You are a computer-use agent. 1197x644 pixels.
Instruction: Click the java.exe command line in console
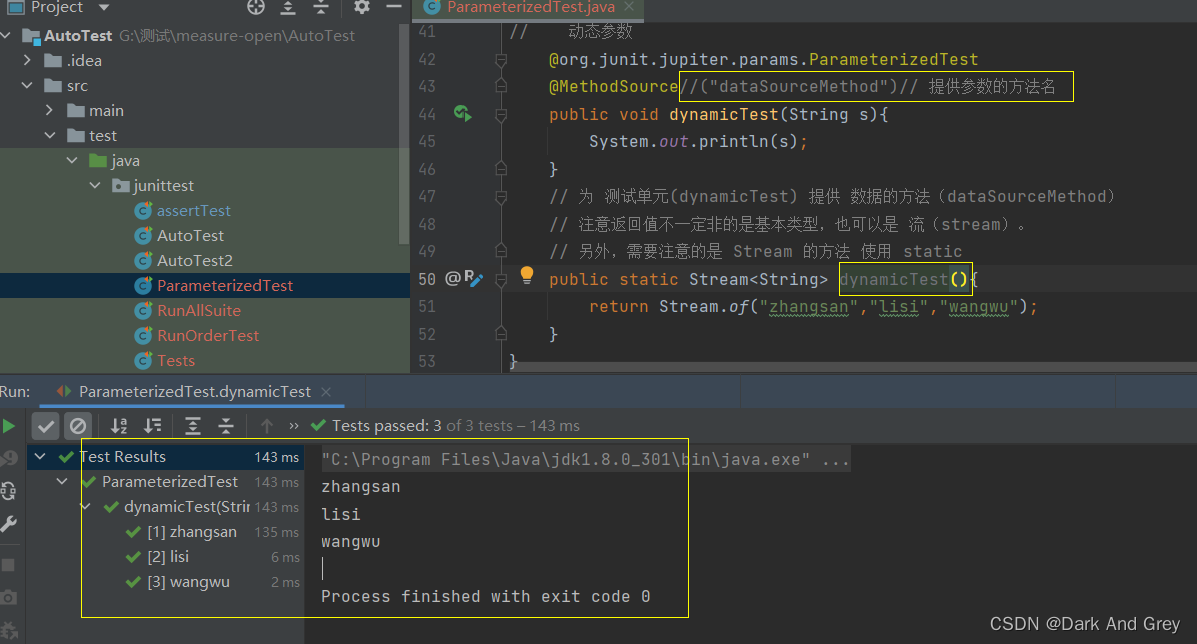point(586,459)
